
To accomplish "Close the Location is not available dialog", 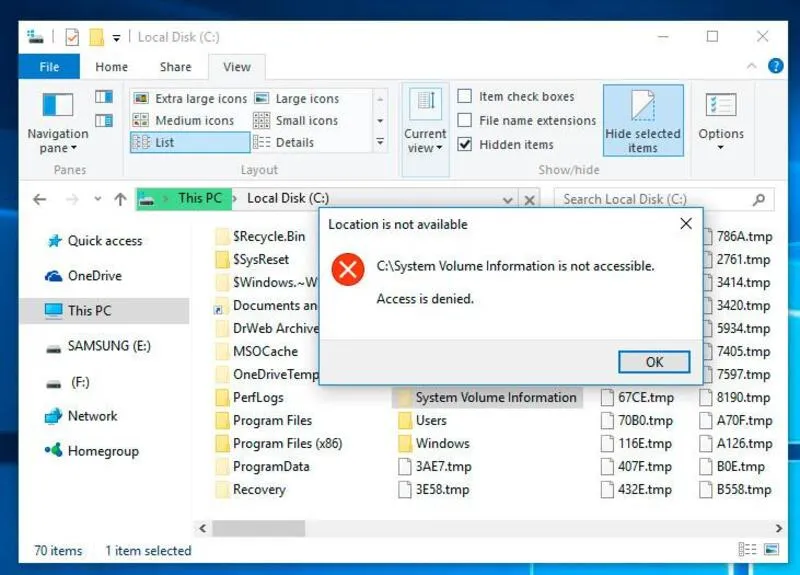I will pyautogui.click(x=686, y=224).
